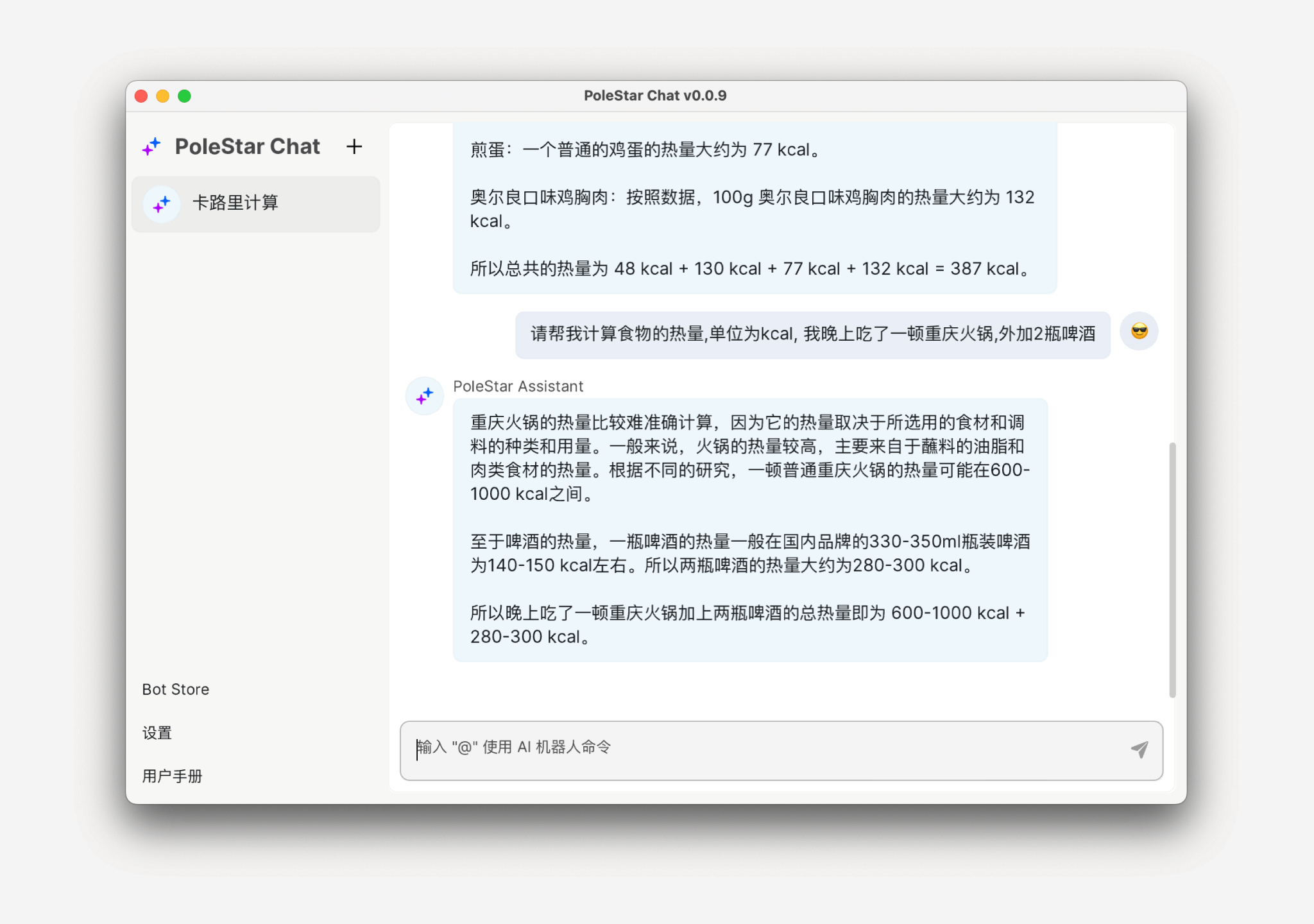Click the sparkle icon of 卡路里计算 chat

click(x=162, y=204)
